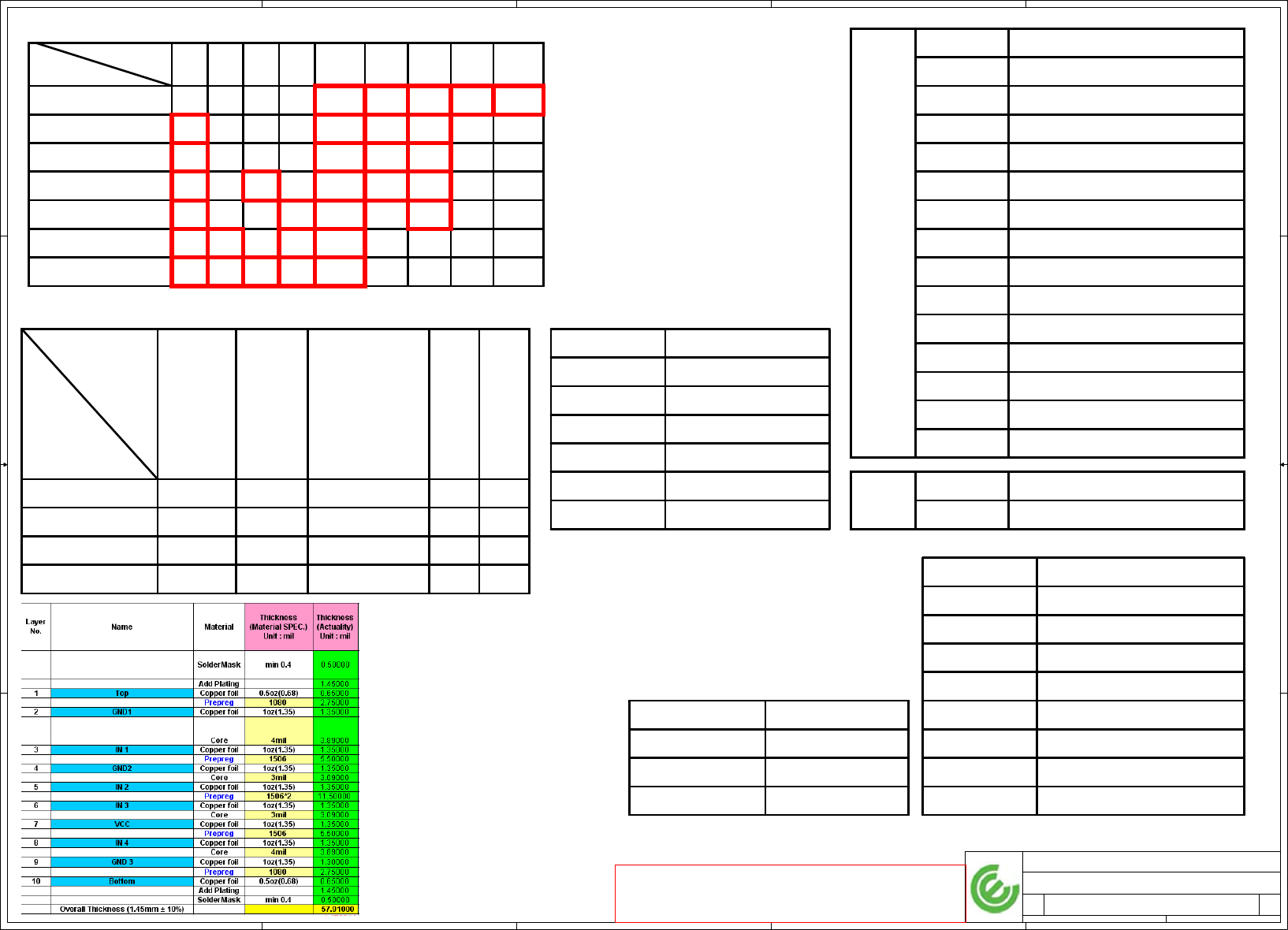This screenshot has height=930, width=1288.
Task: Click 'Thickness (Material SPEC.)' pink header
Action: (x=279, y=627)
